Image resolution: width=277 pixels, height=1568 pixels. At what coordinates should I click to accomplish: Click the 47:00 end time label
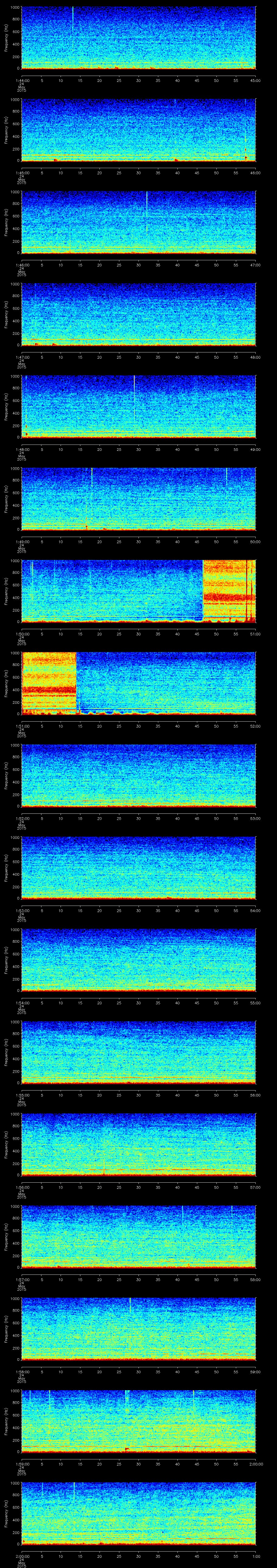tap(255, 265)
